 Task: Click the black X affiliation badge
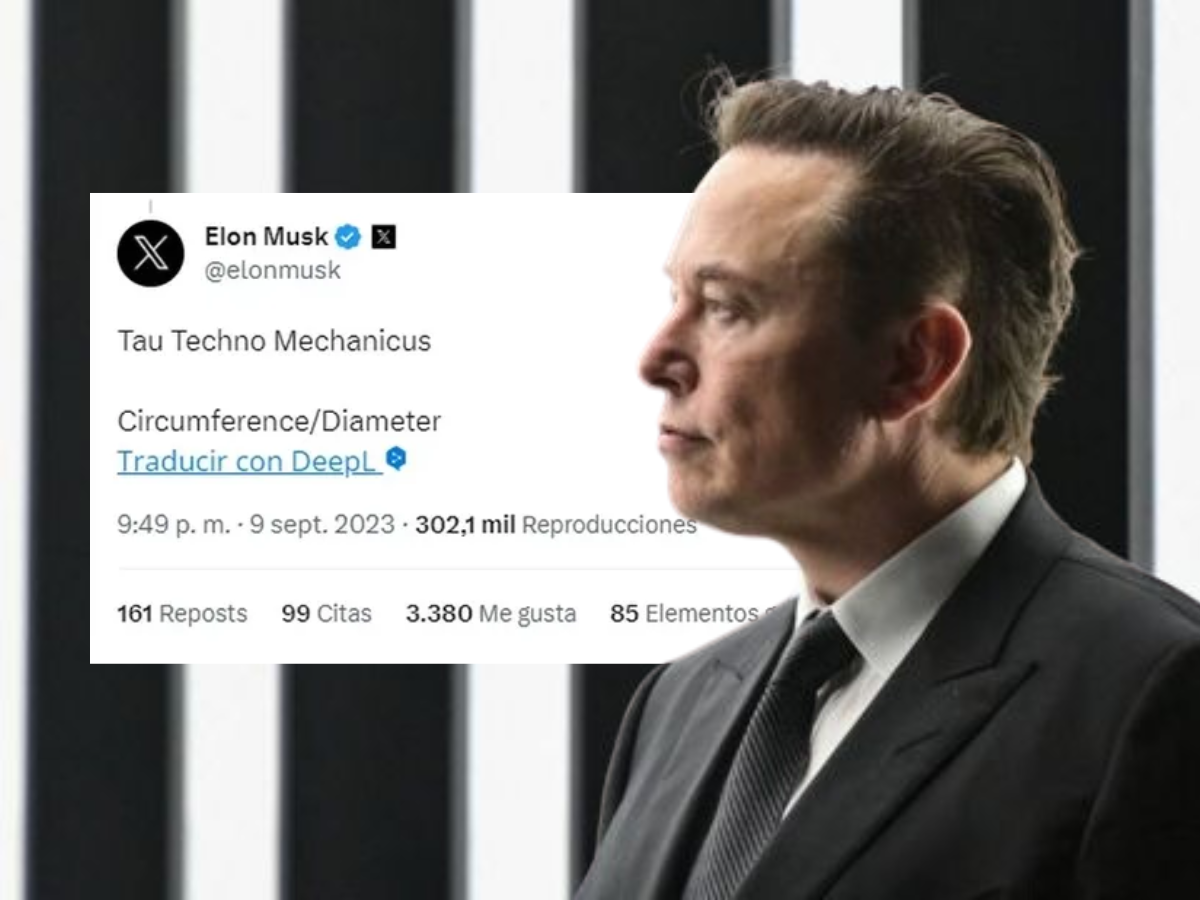click(383, 237)
